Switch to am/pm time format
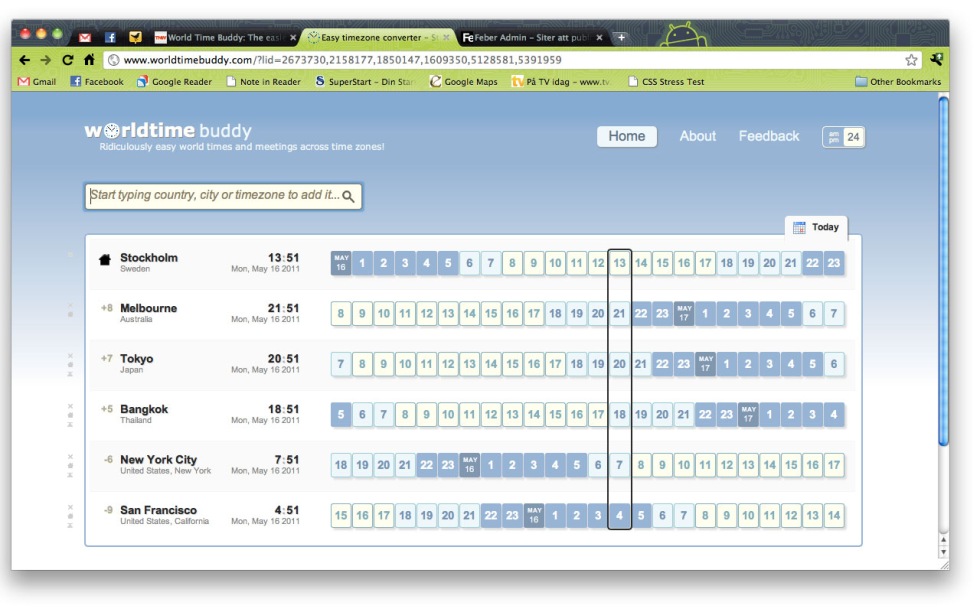The height and width of the screenshot is (612, 980). click(832, 137)
